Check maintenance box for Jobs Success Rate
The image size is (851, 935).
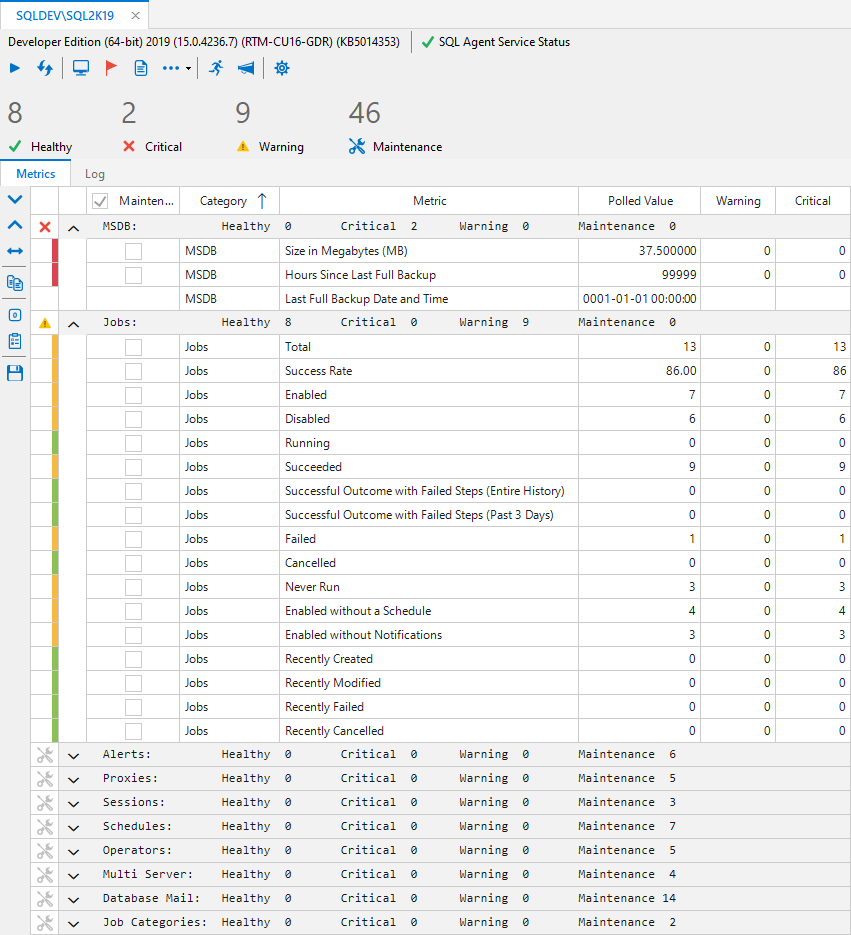[133, 371]
